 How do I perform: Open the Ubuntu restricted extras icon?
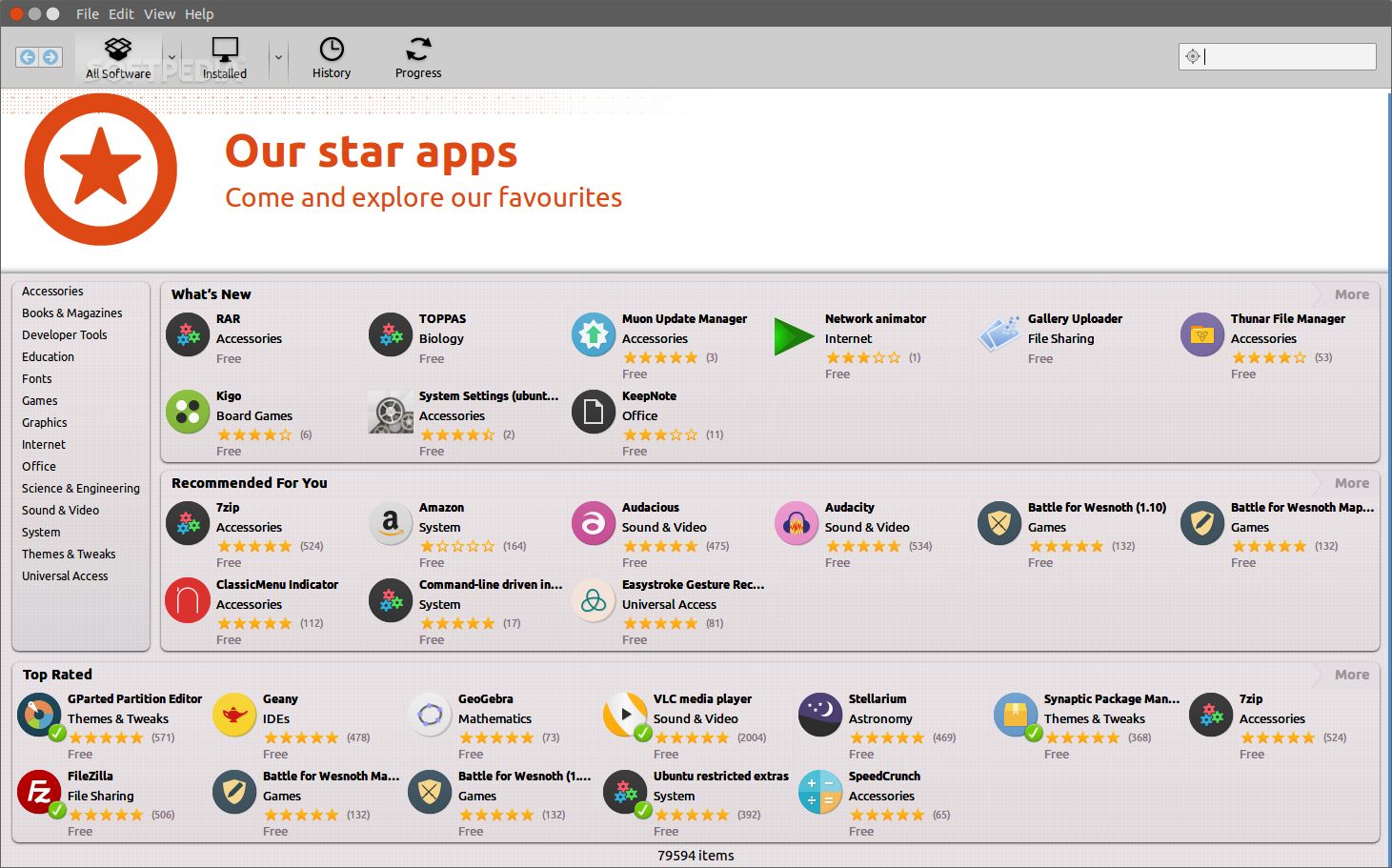click(x=625, y=793)
